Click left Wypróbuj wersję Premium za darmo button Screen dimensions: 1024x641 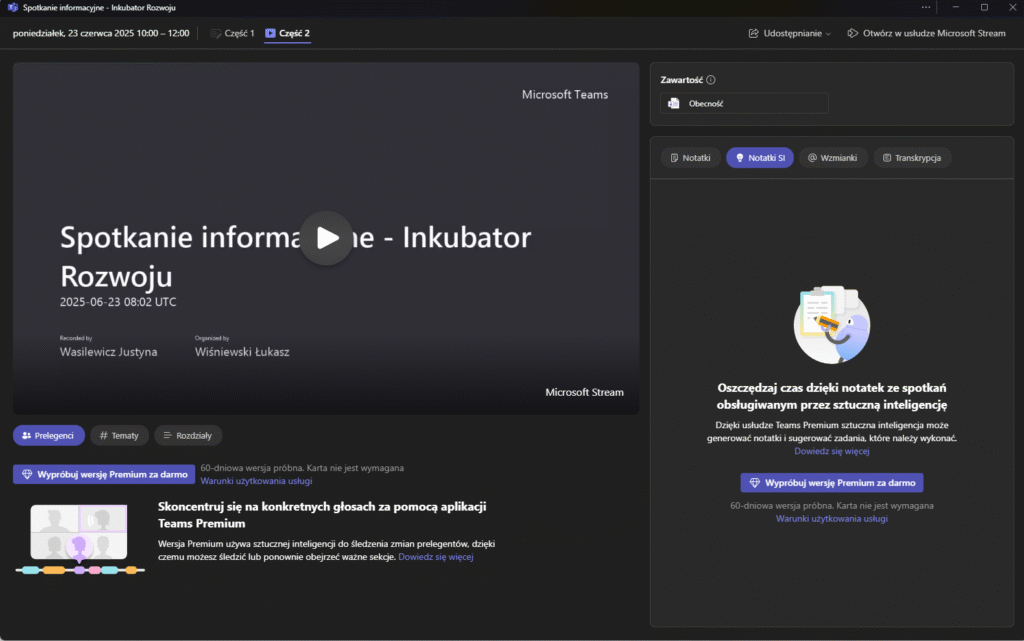pos(104,475)
